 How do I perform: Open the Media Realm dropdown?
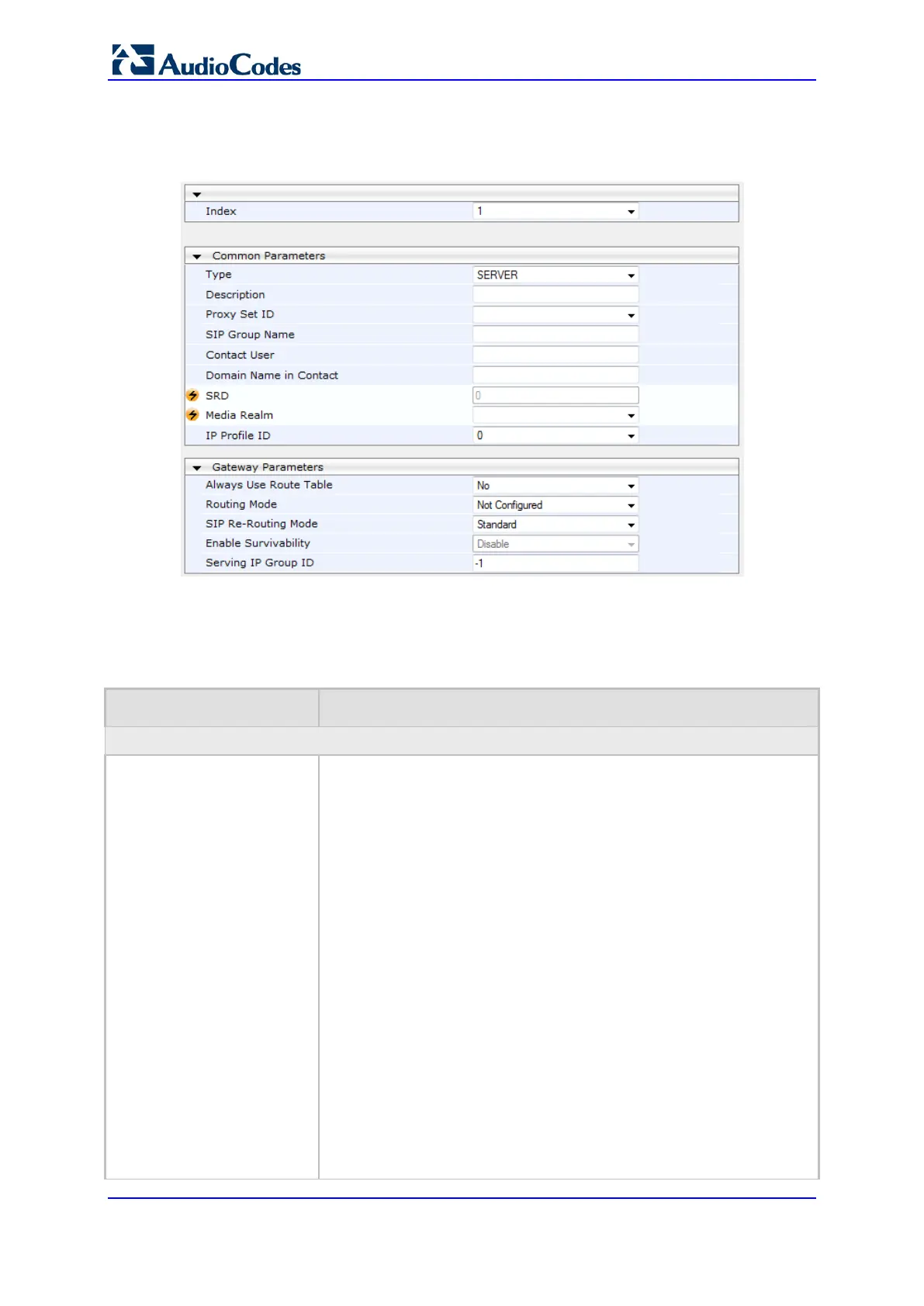tap(555, 415)
